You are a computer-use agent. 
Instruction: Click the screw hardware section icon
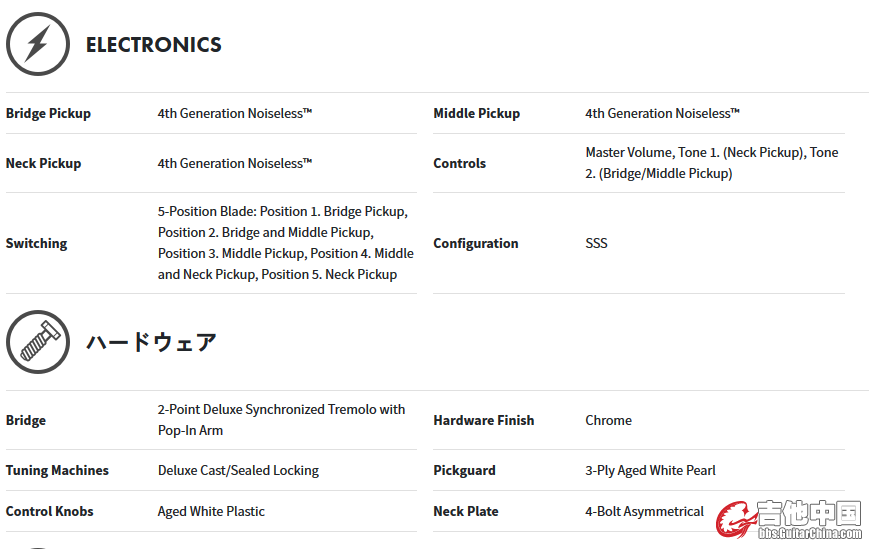point(38,342)
